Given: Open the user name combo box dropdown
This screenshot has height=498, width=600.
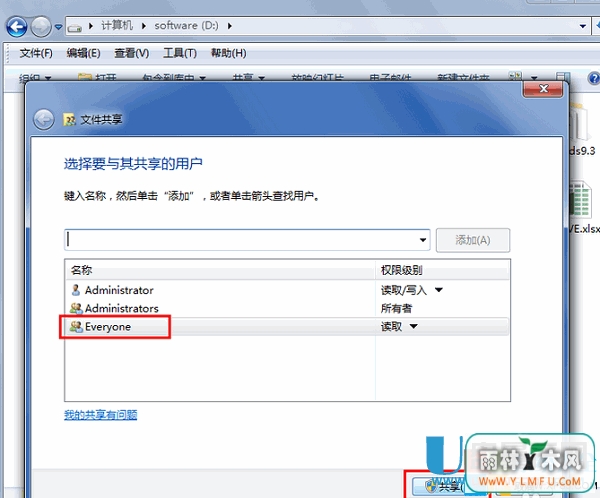Looking at the screenshot, I should point(422,240).
